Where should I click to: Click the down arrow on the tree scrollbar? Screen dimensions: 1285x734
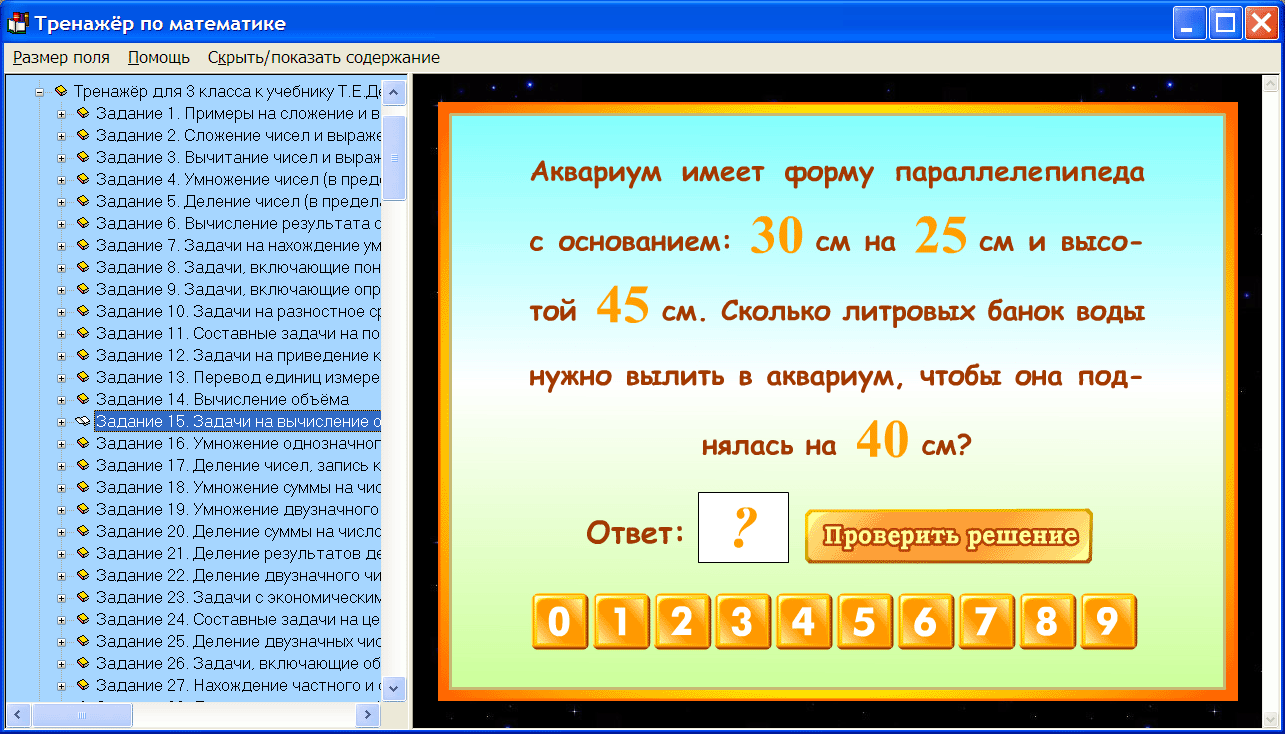coord(395,689)
